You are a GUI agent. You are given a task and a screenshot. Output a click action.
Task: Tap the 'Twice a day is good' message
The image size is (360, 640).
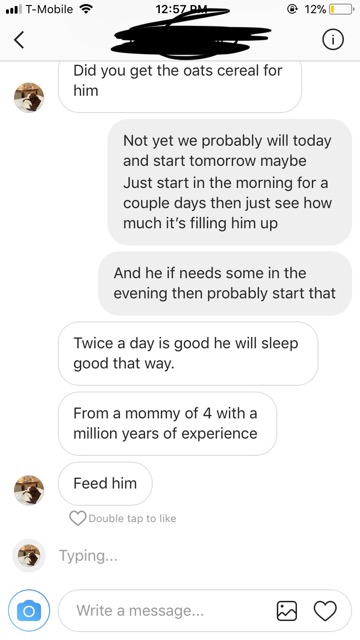[188, 353]
